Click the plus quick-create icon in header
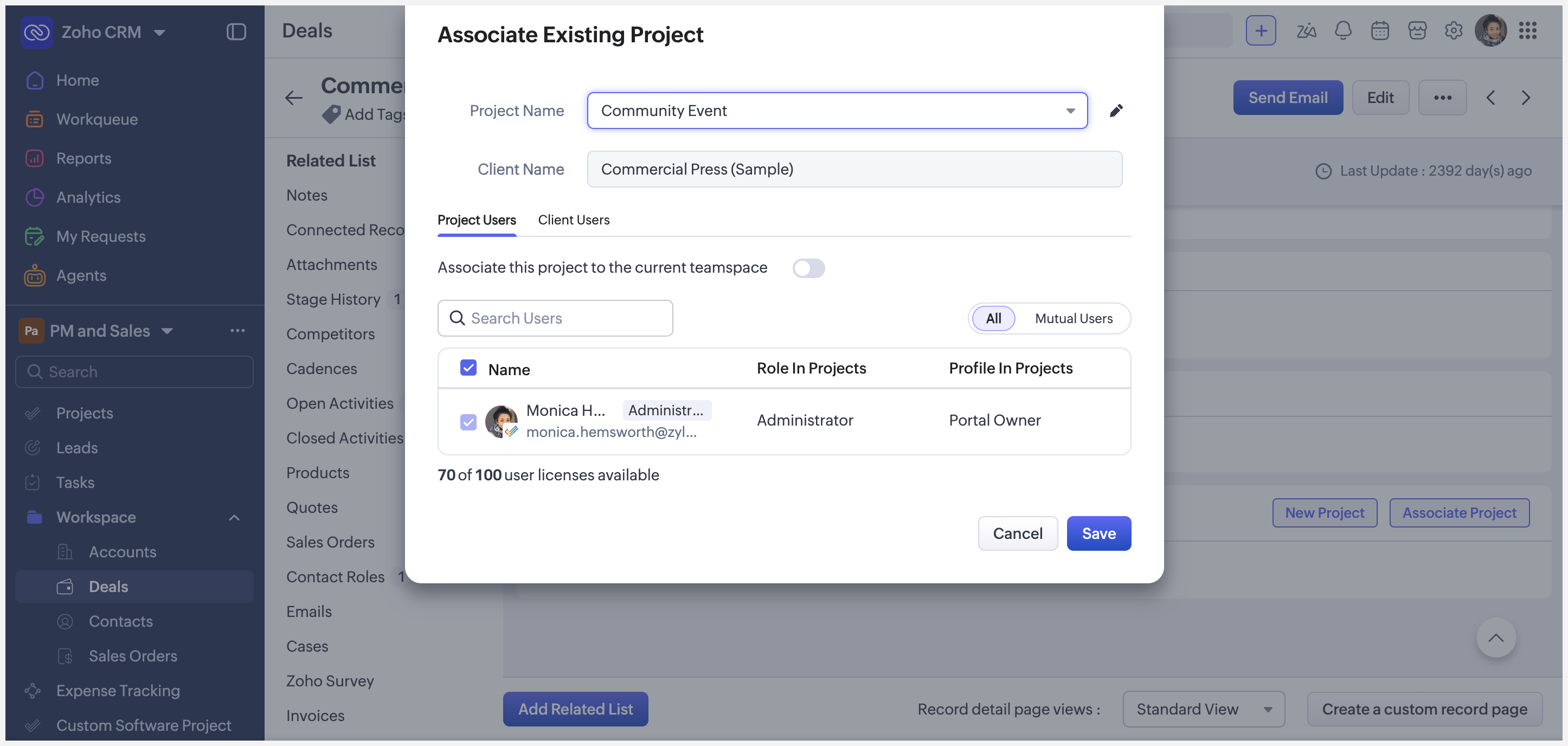This screenshot has height=746, width=1568. click(1261, 30)
